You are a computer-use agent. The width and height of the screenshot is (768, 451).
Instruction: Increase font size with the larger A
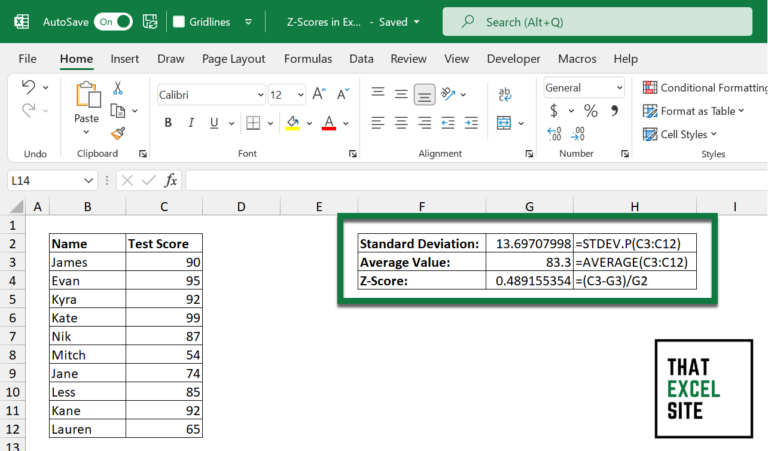(x=319, y=94)
